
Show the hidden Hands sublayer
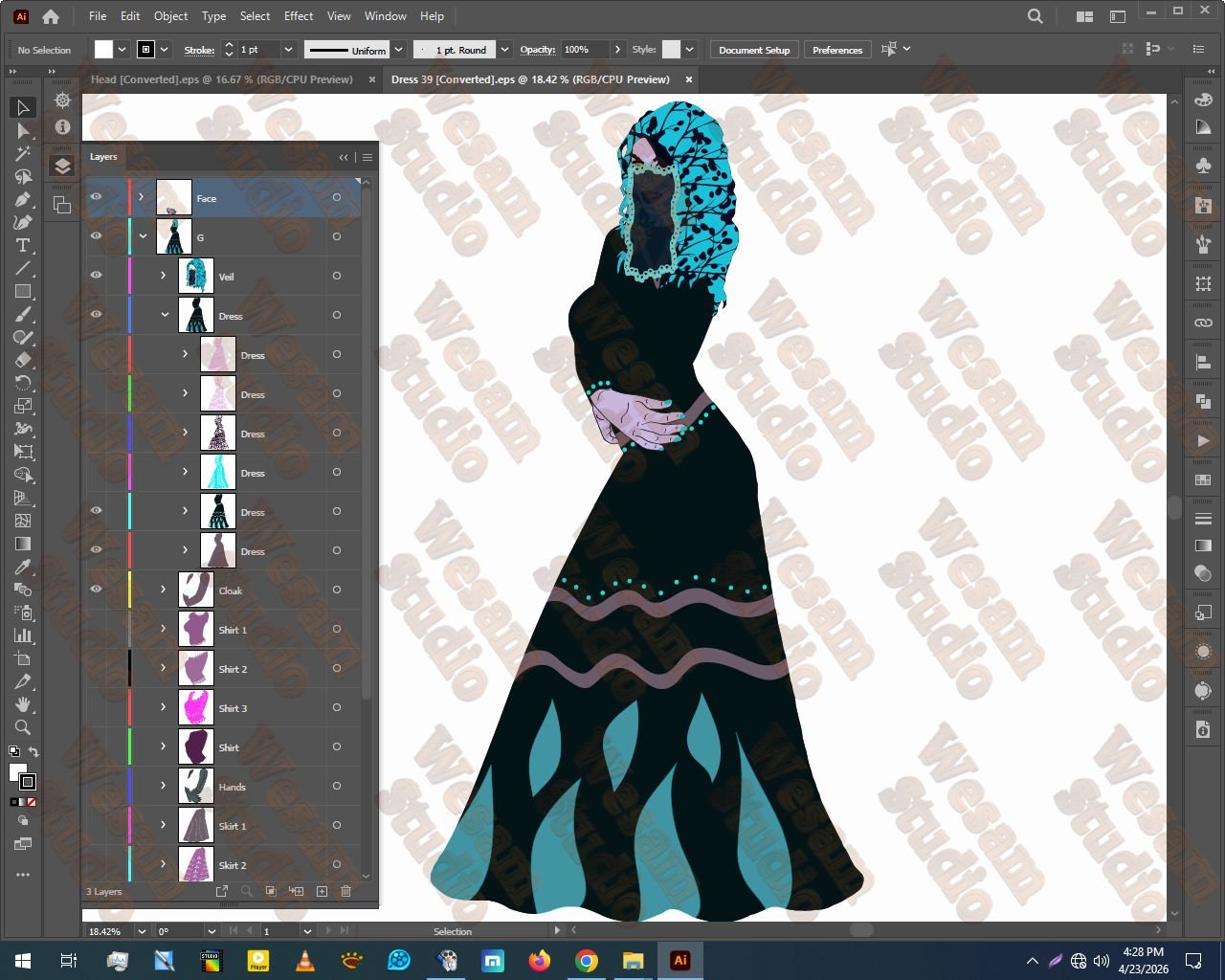96,786
